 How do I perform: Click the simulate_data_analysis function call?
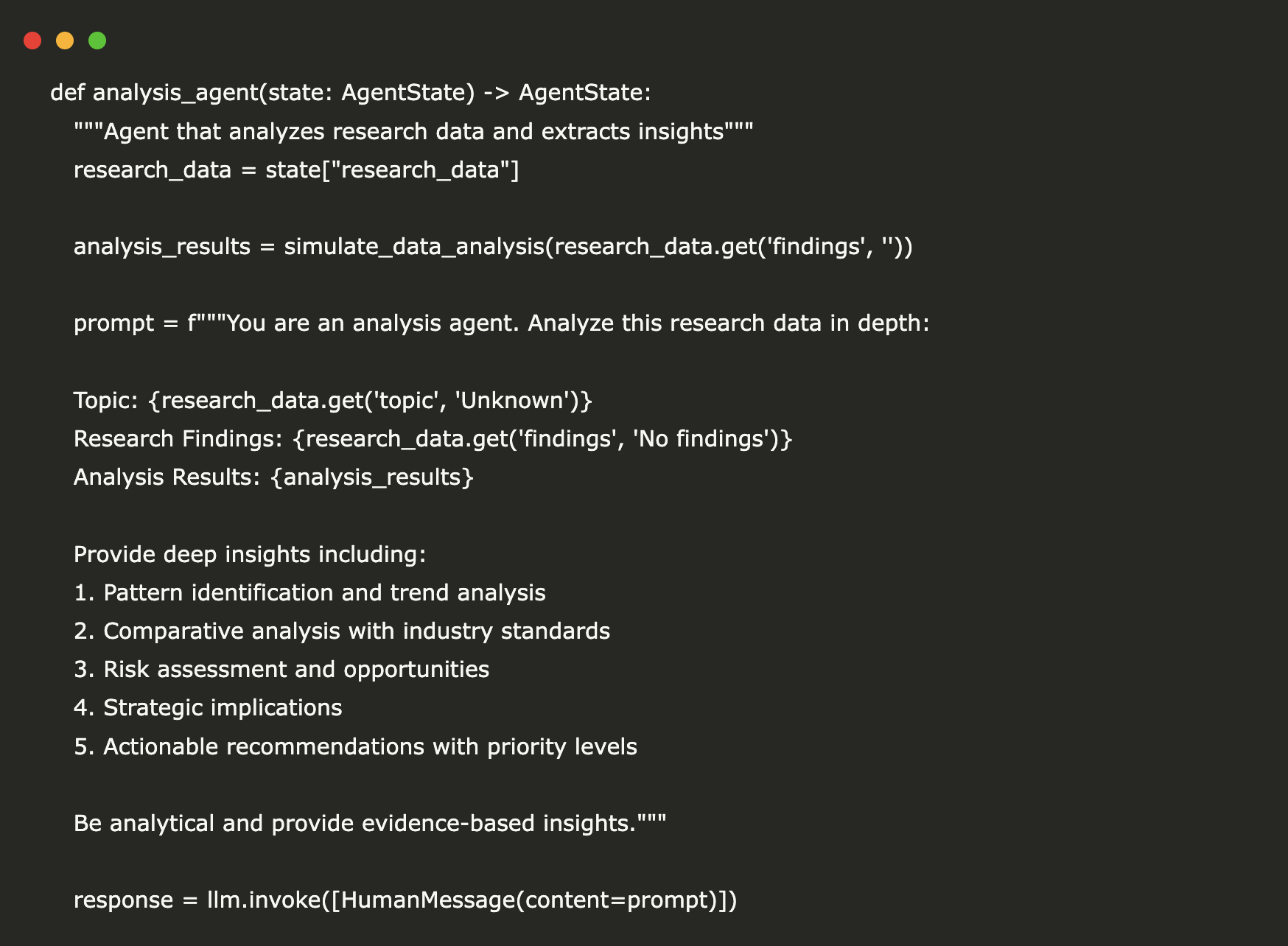pos(413,247)
